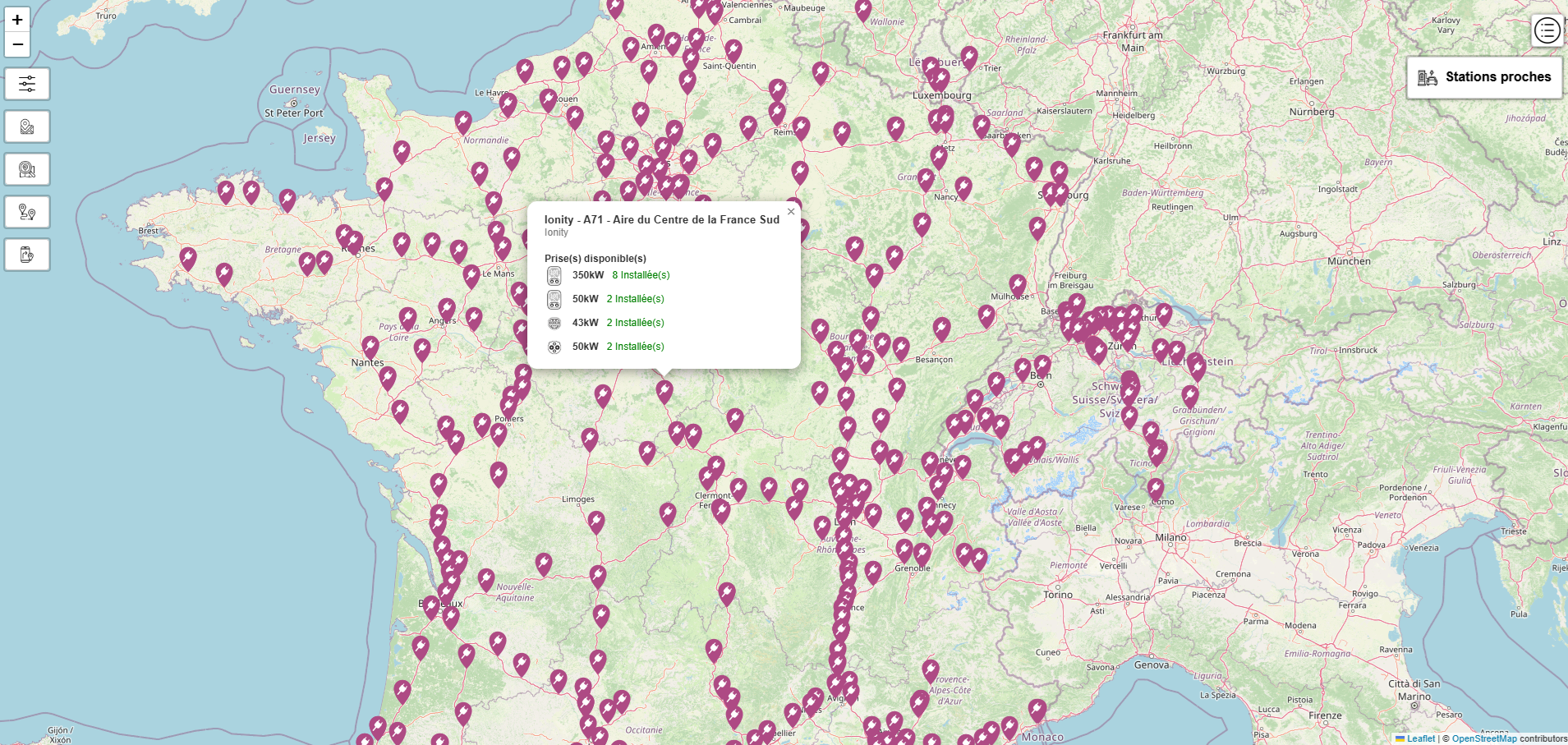
Task: Zoom in on the map
Action: click(x=17, y=20)
